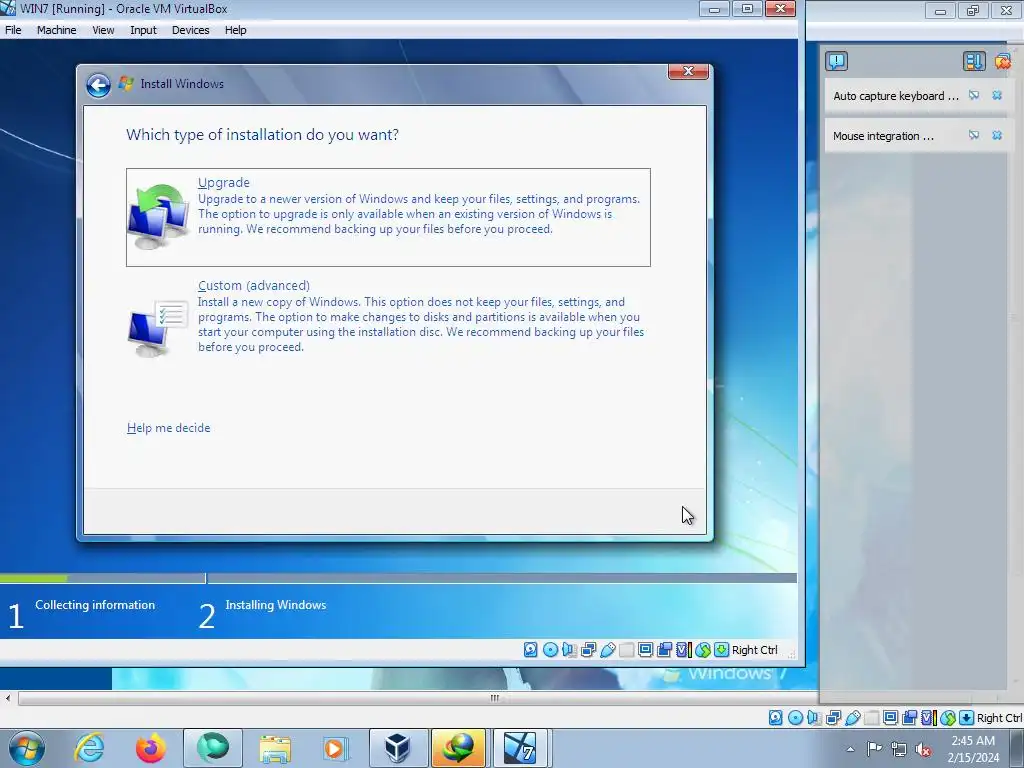Click the display icon in bottom outer status bar
This screenshot has height=768, width=1024.
tap(890, 718)
